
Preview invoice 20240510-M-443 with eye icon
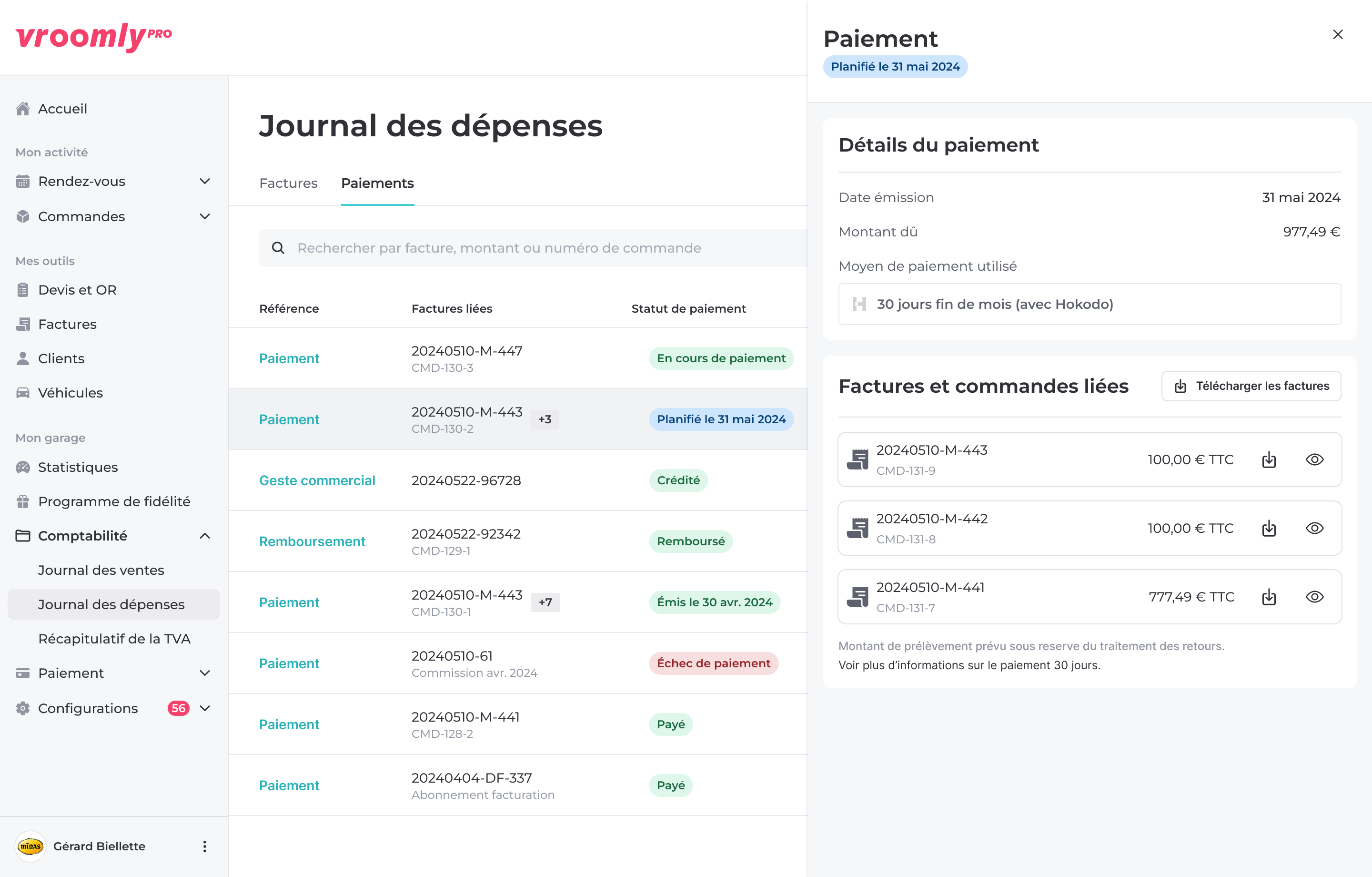tap(1314, 459)
